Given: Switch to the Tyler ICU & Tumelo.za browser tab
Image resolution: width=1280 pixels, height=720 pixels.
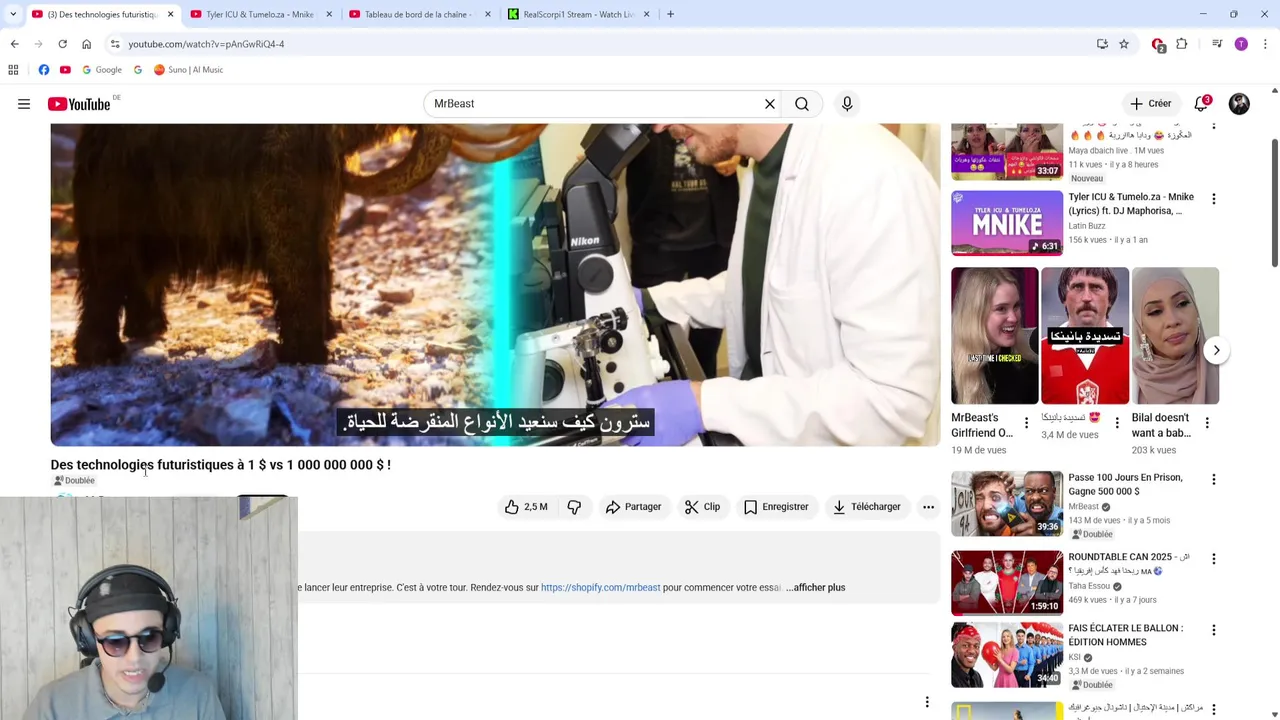Looking at the screenshot, I should pos(258,14).
